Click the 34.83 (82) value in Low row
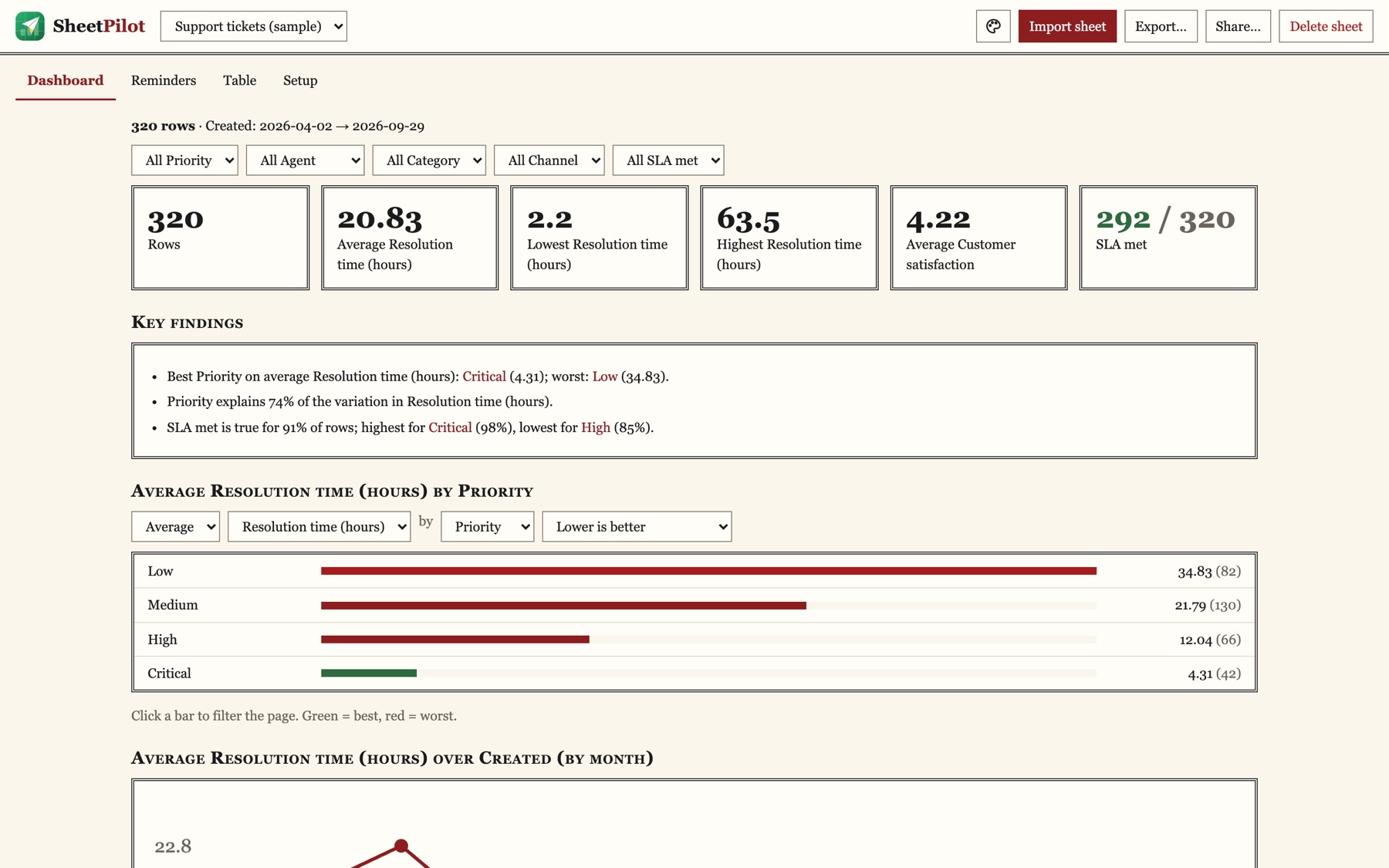 tap(1209, 572)
